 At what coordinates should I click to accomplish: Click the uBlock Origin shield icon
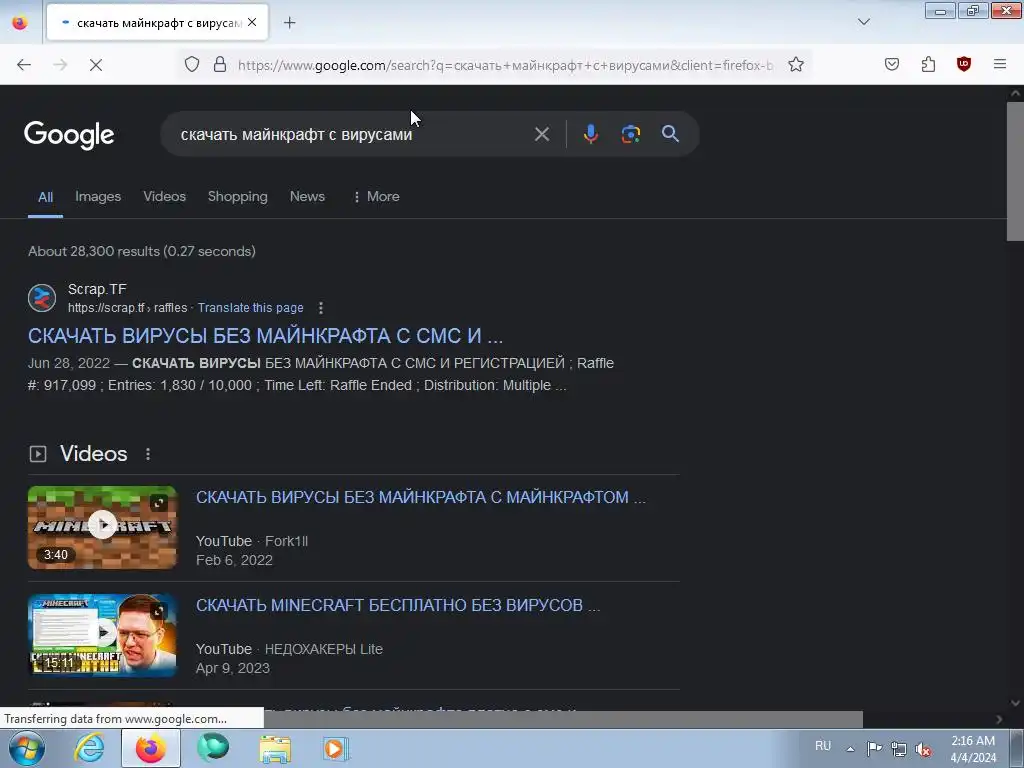(x=964, y=65)
